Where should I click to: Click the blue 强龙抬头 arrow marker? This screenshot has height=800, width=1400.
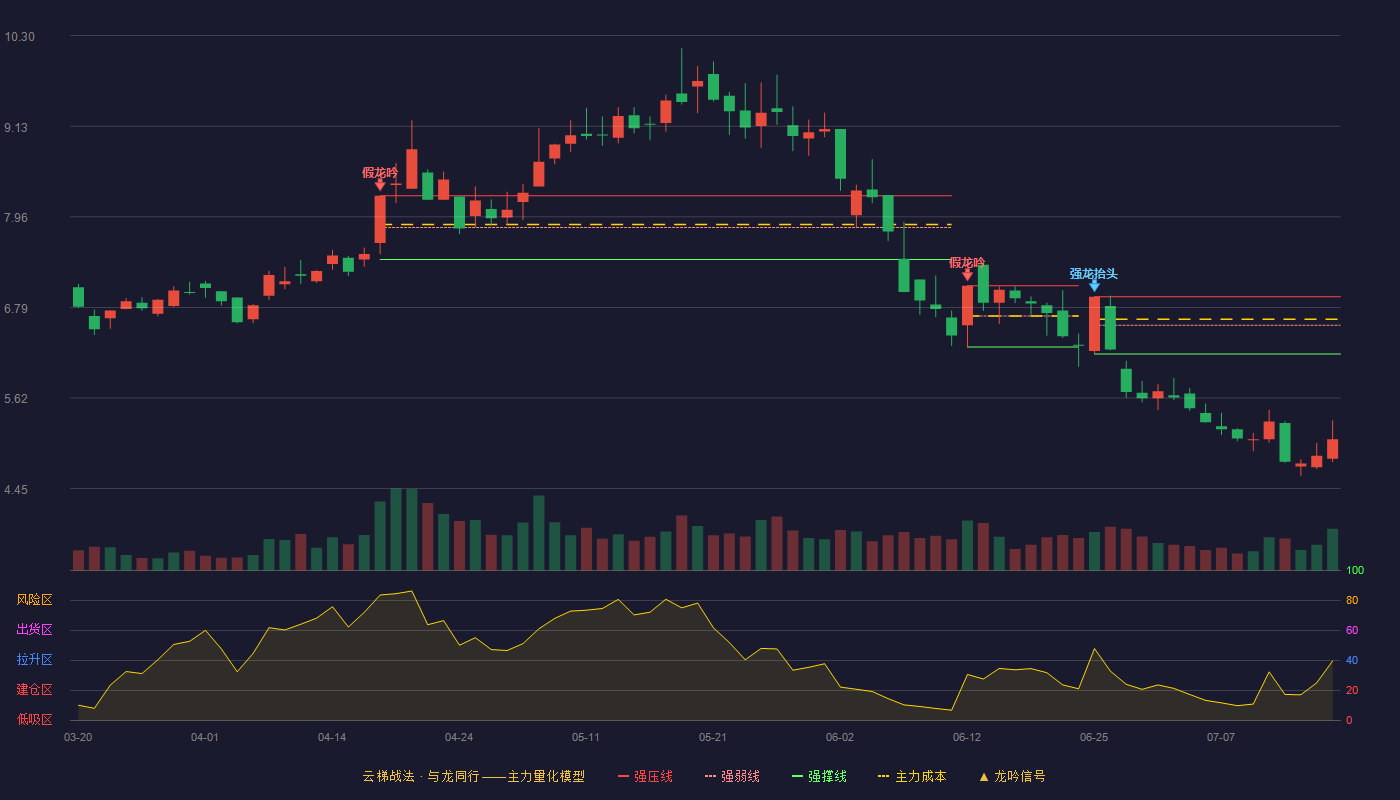click(1094, 286)
